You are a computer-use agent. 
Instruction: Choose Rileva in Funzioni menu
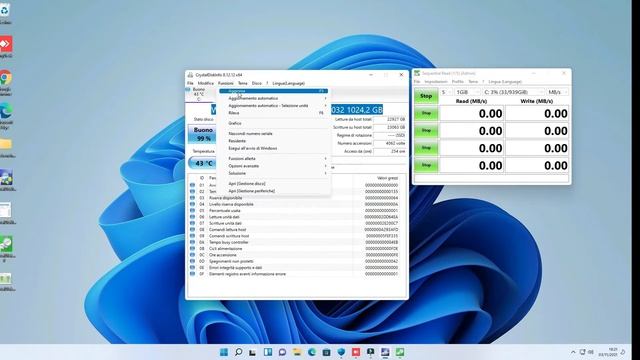[274, 113]
